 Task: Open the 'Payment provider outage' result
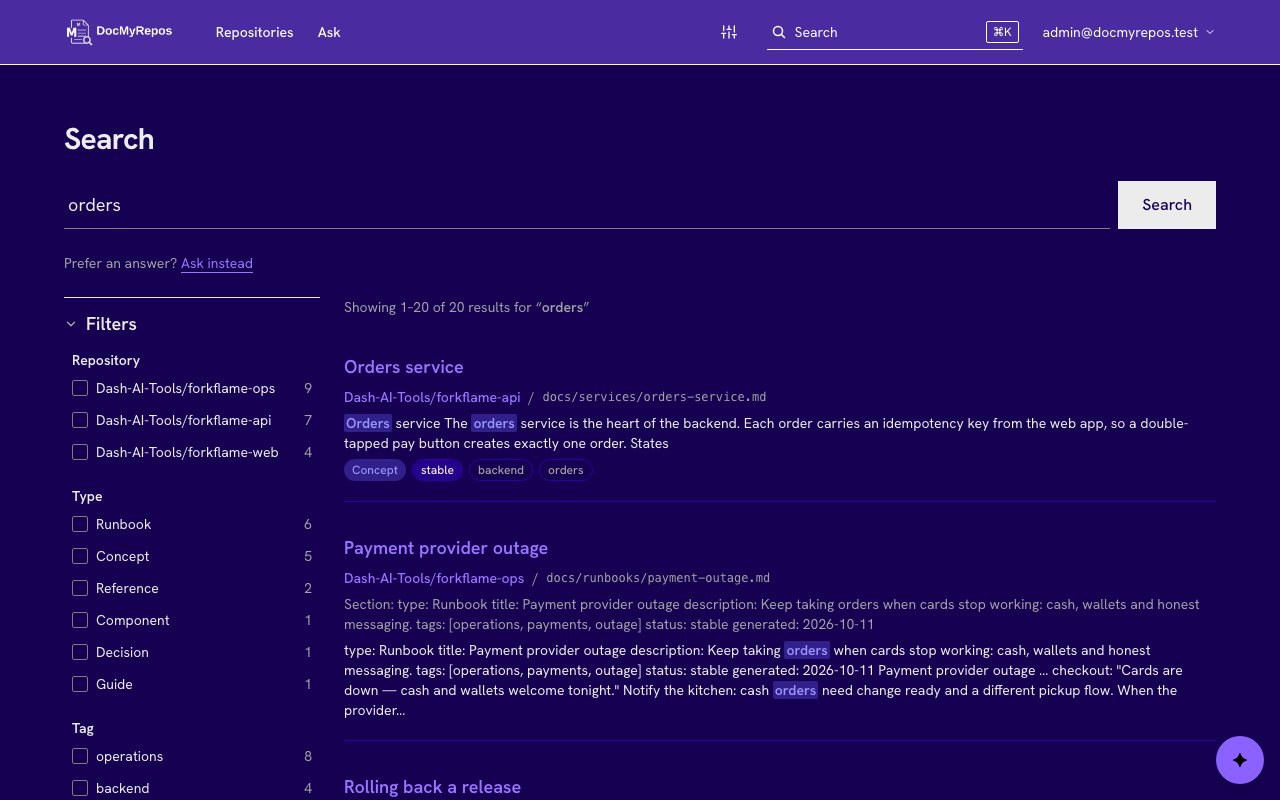[x=446, y=548]
